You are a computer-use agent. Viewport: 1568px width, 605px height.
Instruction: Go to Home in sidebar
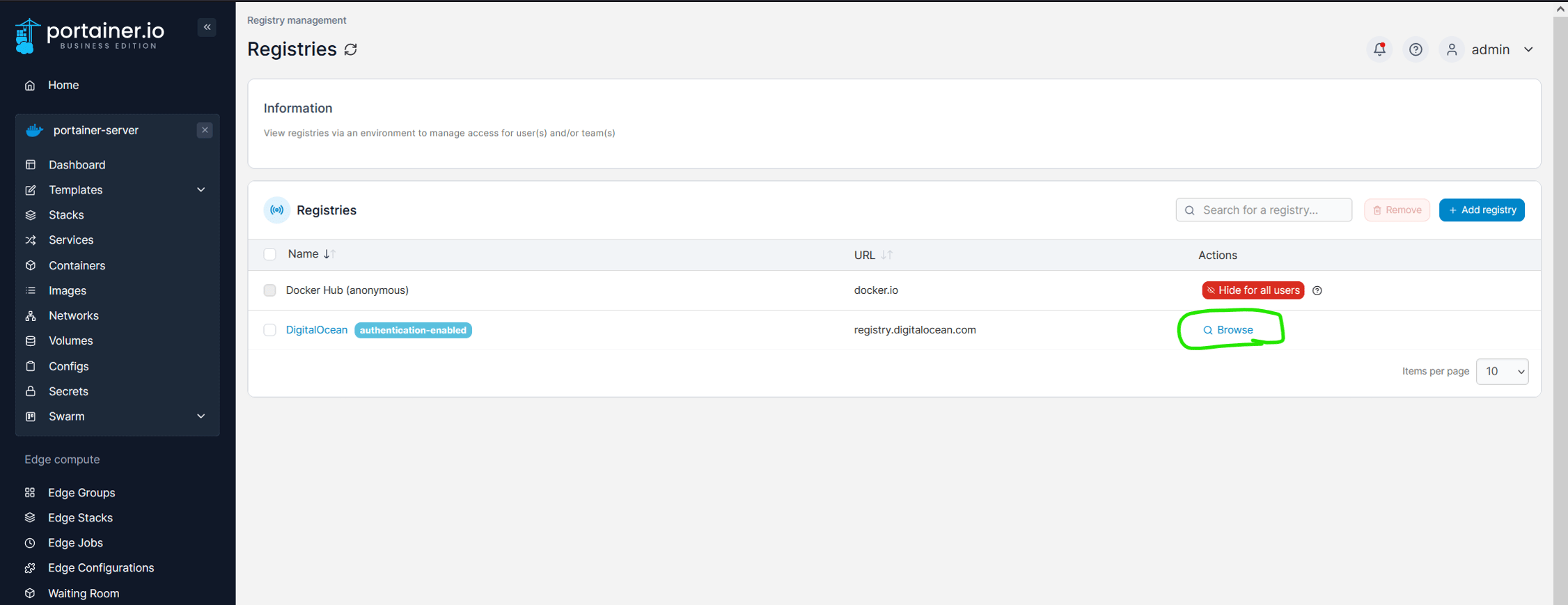click(63, 85)
